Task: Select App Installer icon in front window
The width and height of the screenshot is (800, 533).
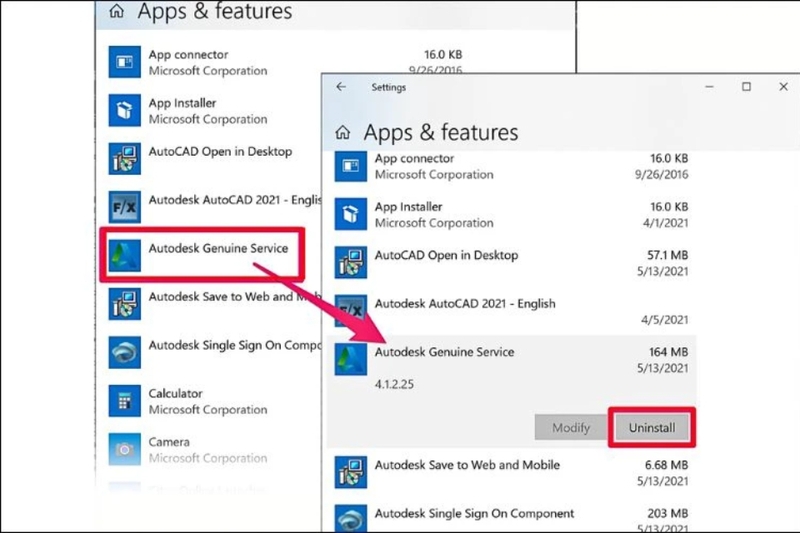Action: (351, 214)
